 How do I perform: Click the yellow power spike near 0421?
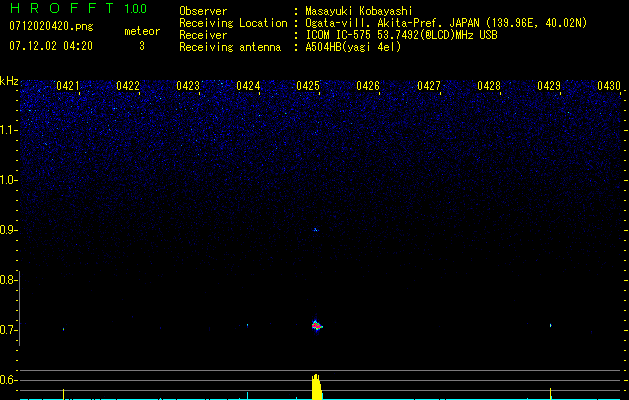click(x=63, y=394)
